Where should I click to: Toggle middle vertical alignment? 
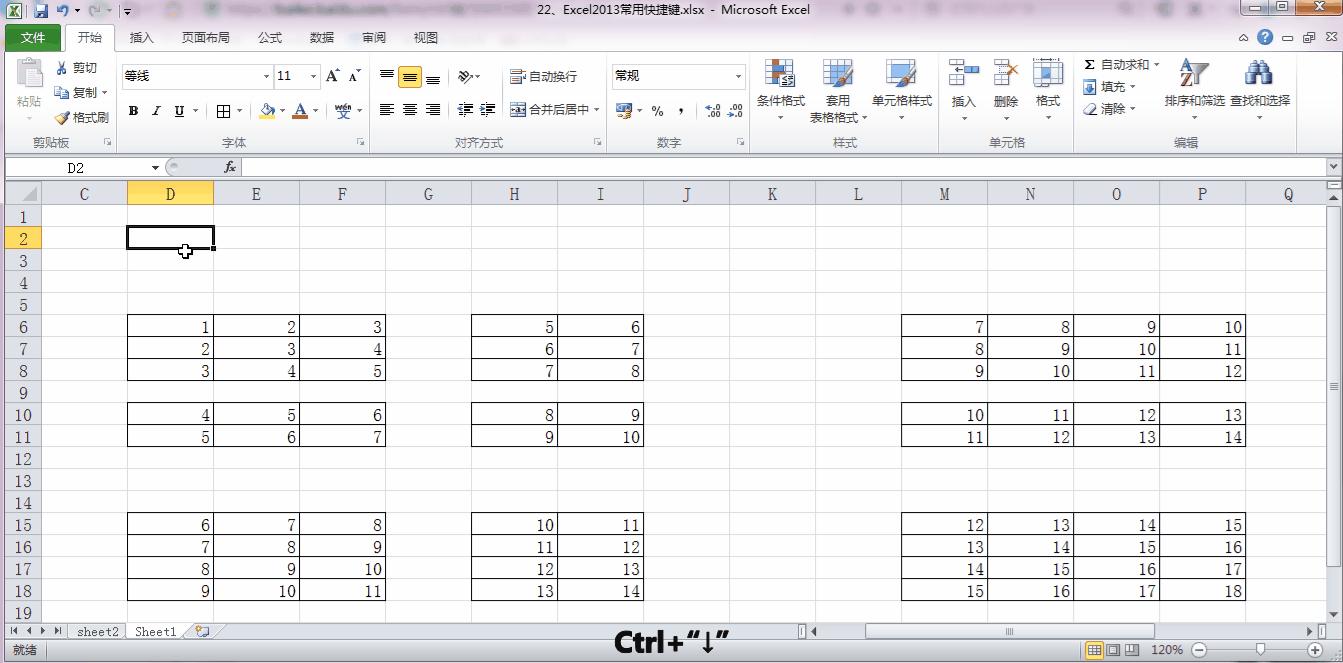click(410, 77)
